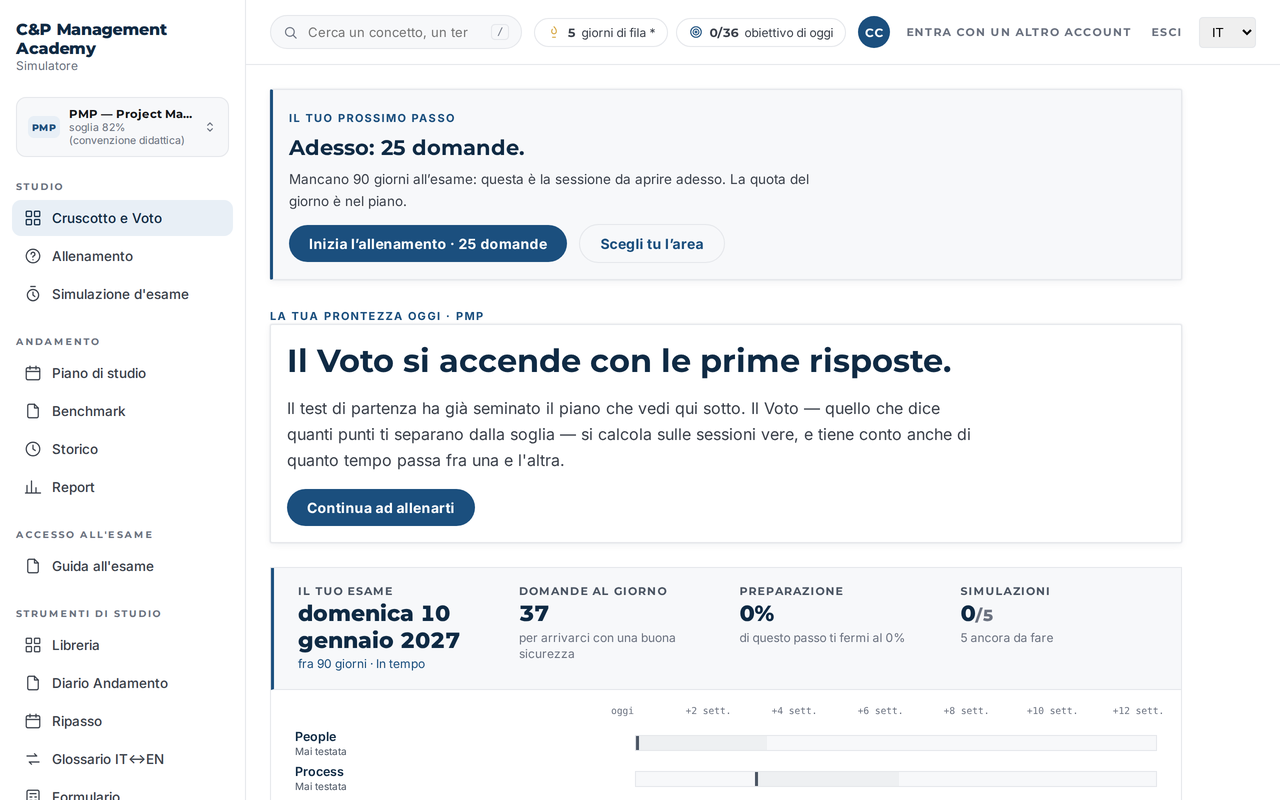Open Simulazione d'esame from sidebar
This screenshot has width=1280, height=800.
122,294
